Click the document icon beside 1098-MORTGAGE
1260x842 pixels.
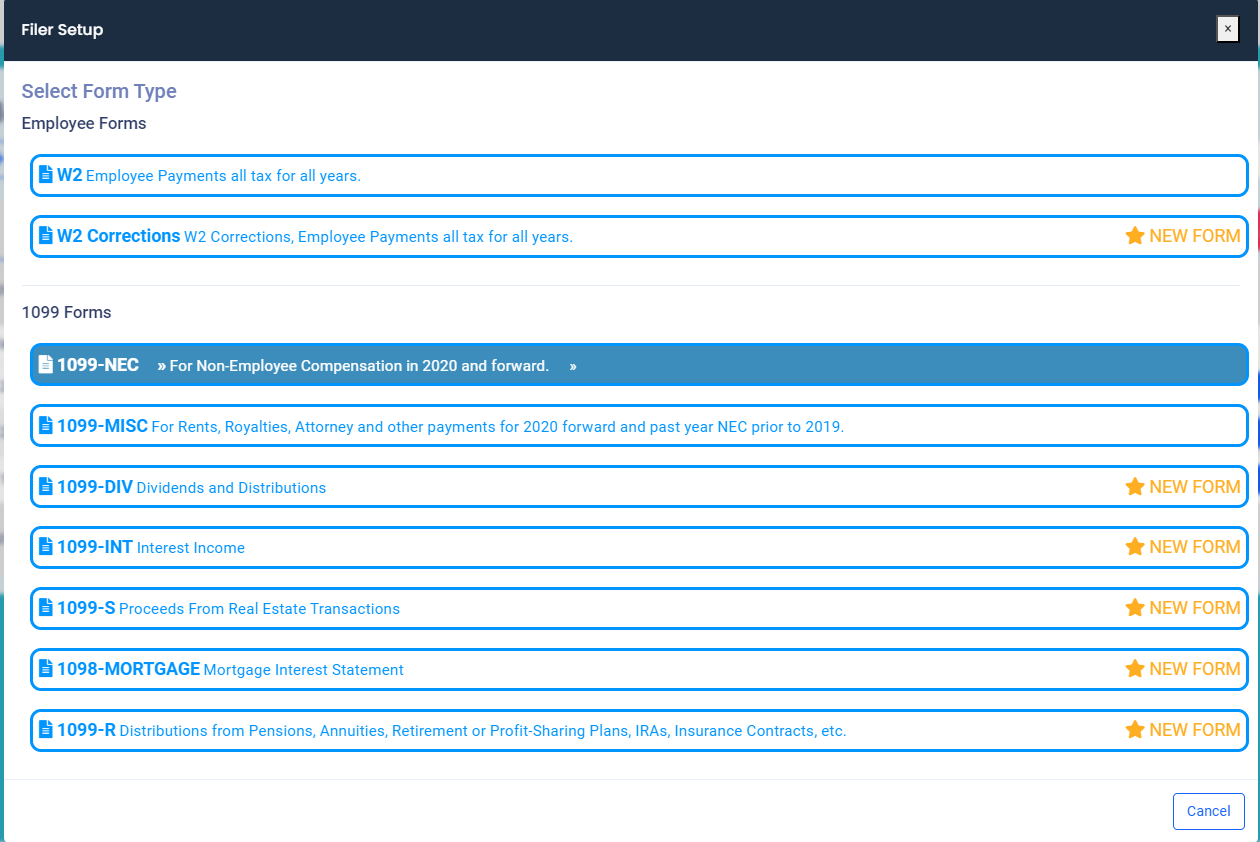[45, 669]
